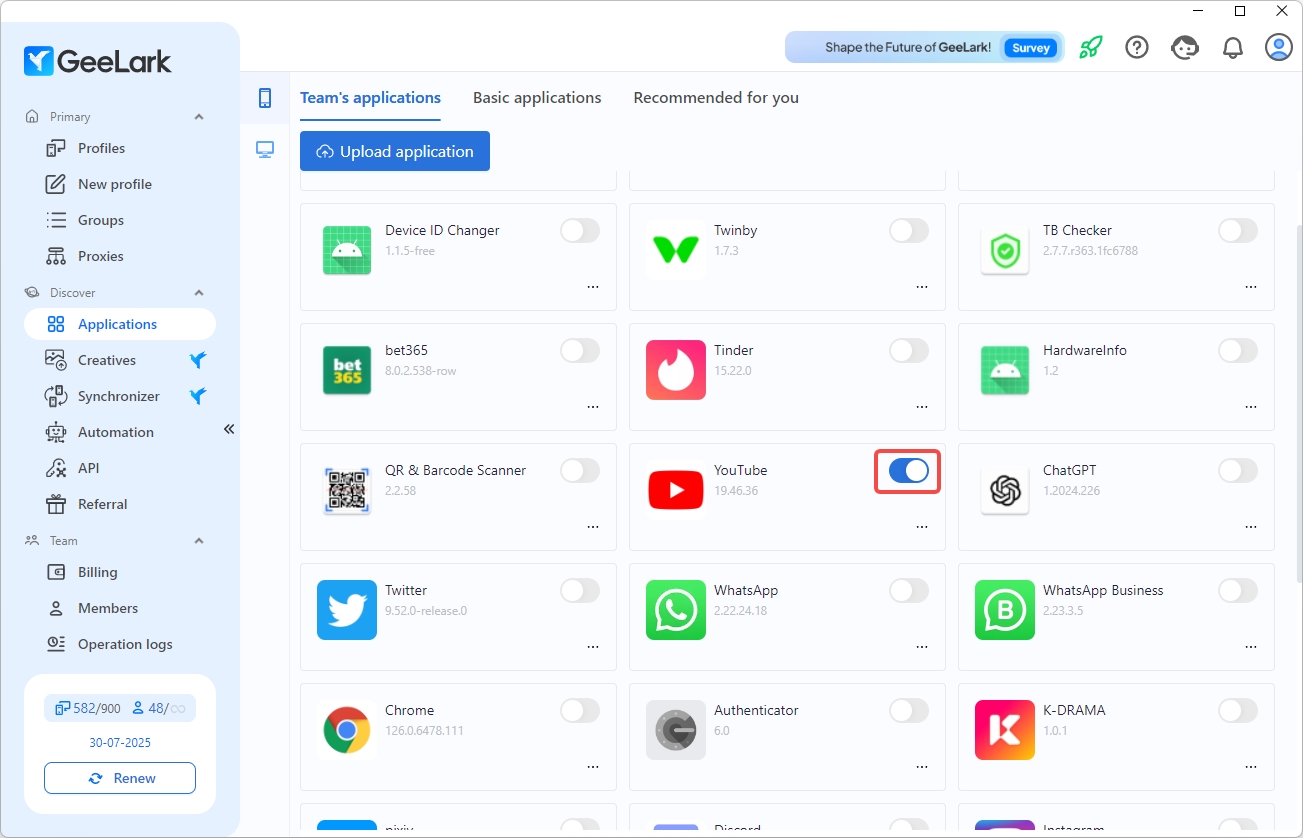Screen dimensions: 1303x838
Task: Open Billing in the sidebar
Action: (x=120, y=572)
